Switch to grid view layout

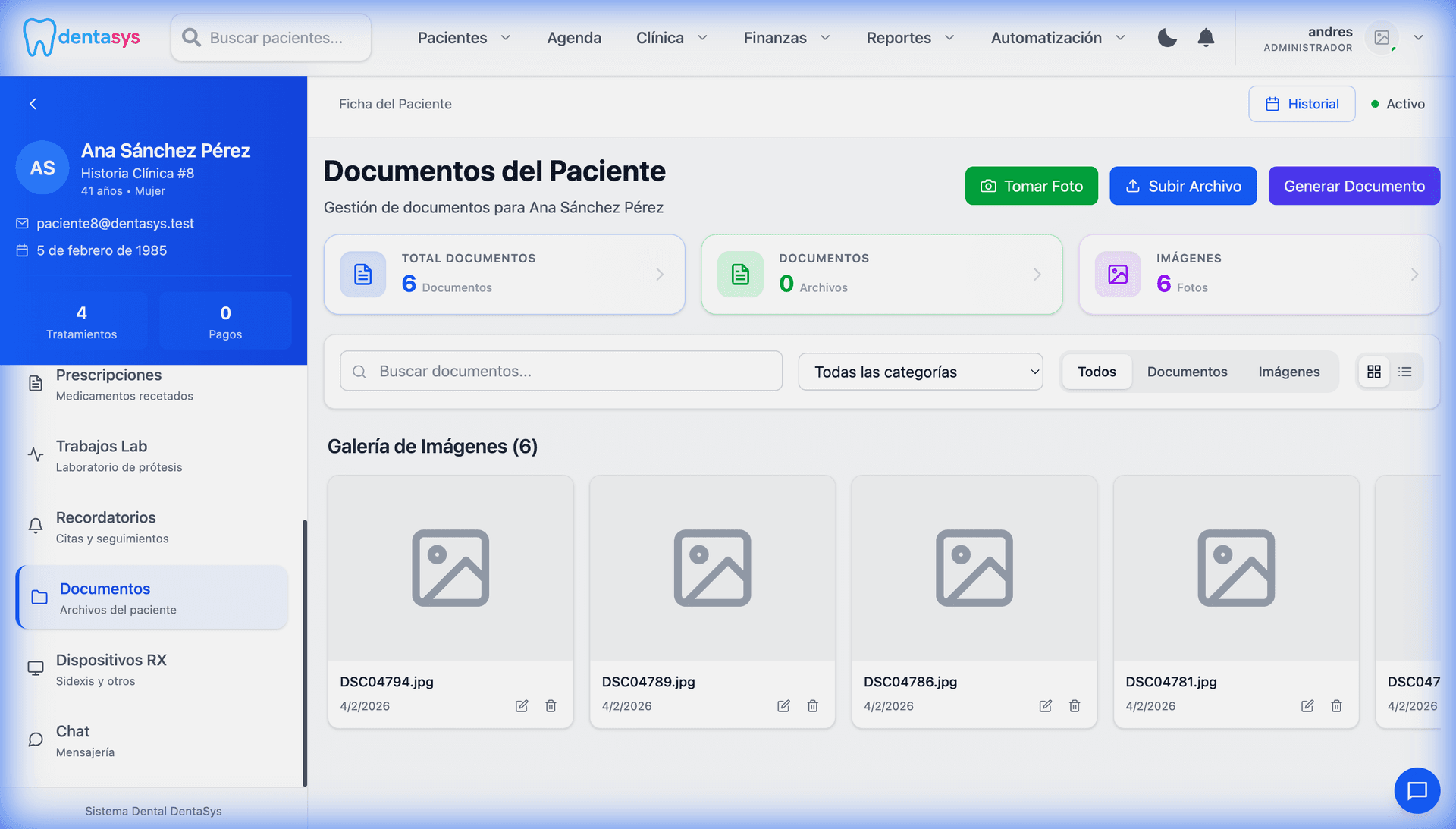pos(1373,372)
